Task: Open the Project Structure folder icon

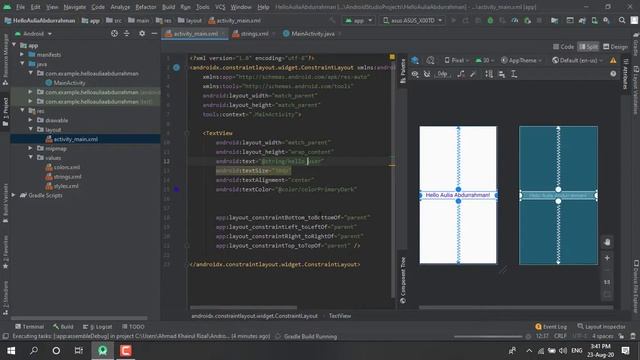Action: [x=554, y=20]
